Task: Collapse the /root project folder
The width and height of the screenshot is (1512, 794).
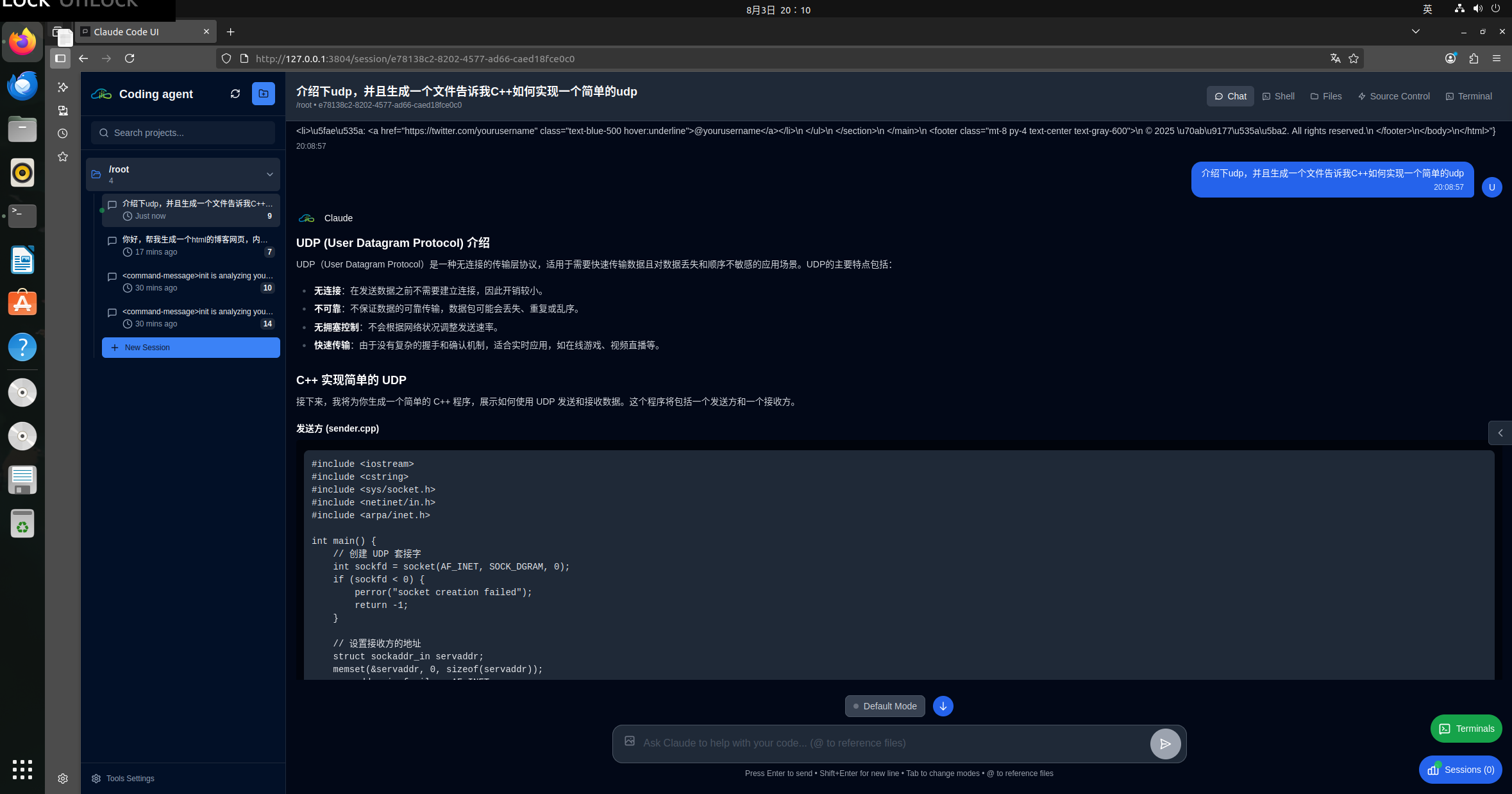Action: [270, 174]
